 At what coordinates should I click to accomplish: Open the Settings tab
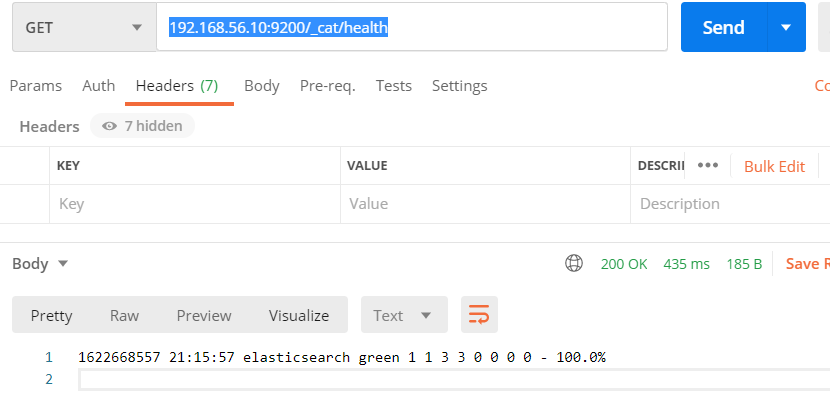[459, 86]
